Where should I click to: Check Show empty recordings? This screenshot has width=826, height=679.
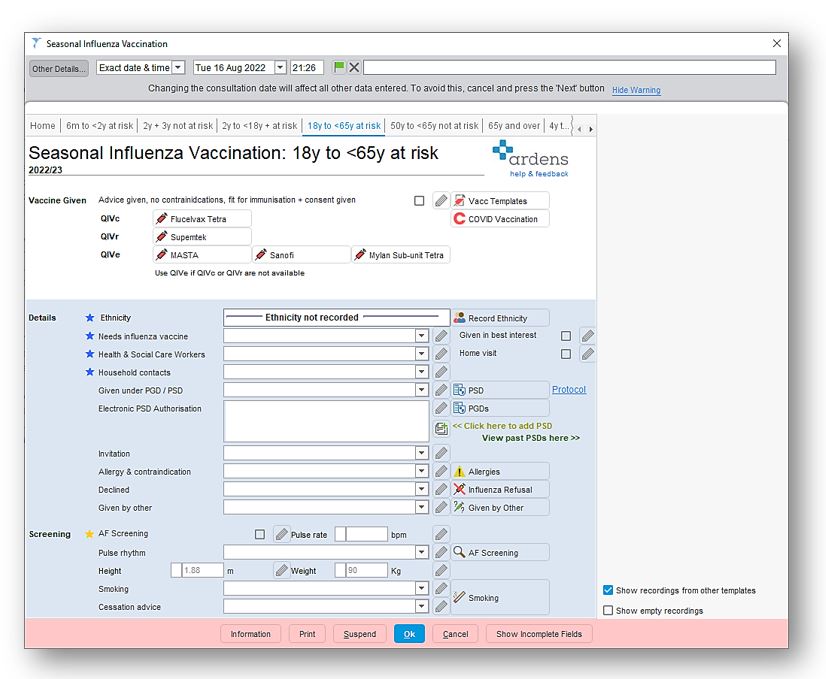click(608, 610)
